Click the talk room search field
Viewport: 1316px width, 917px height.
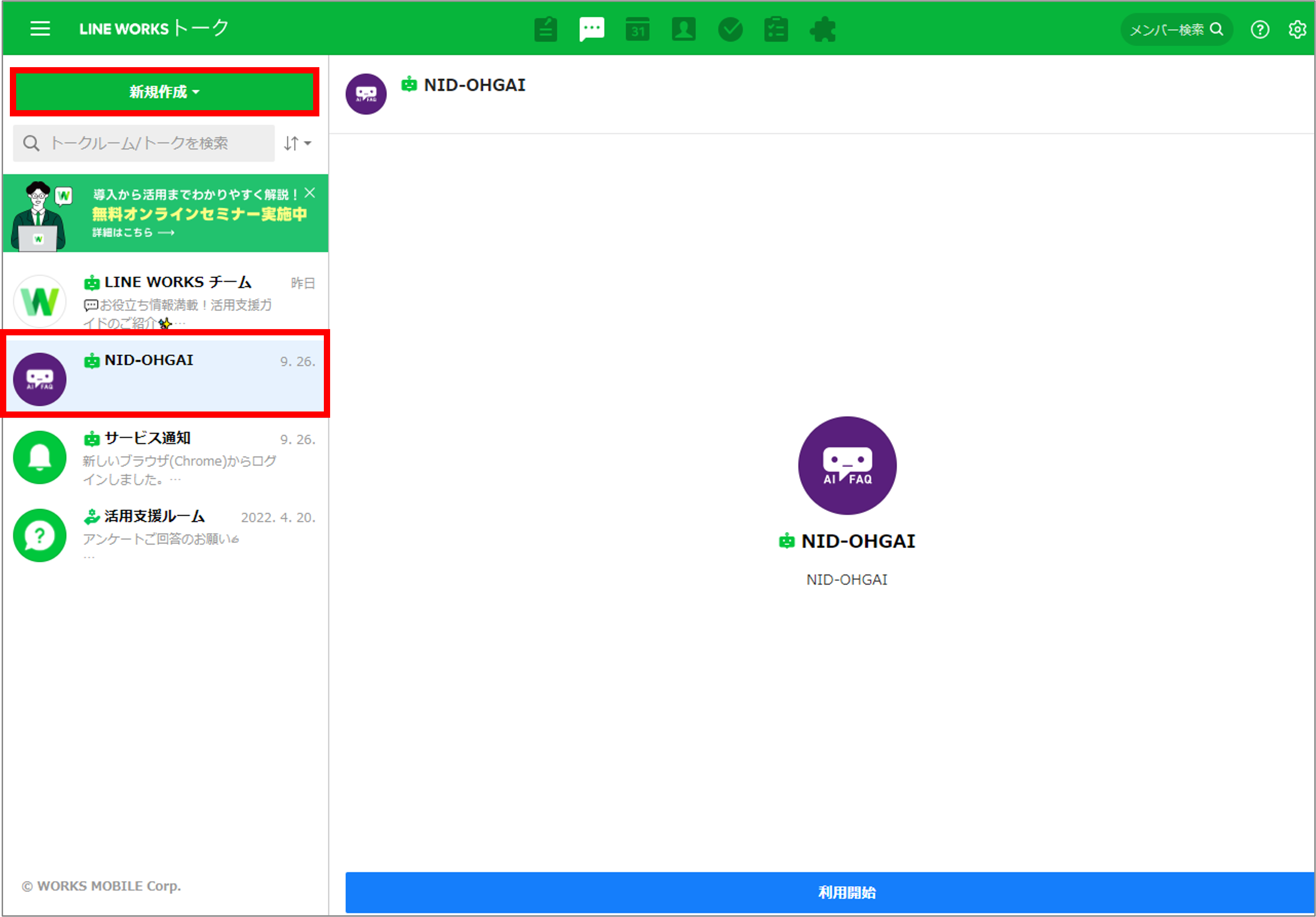click(x=144, y=143)
